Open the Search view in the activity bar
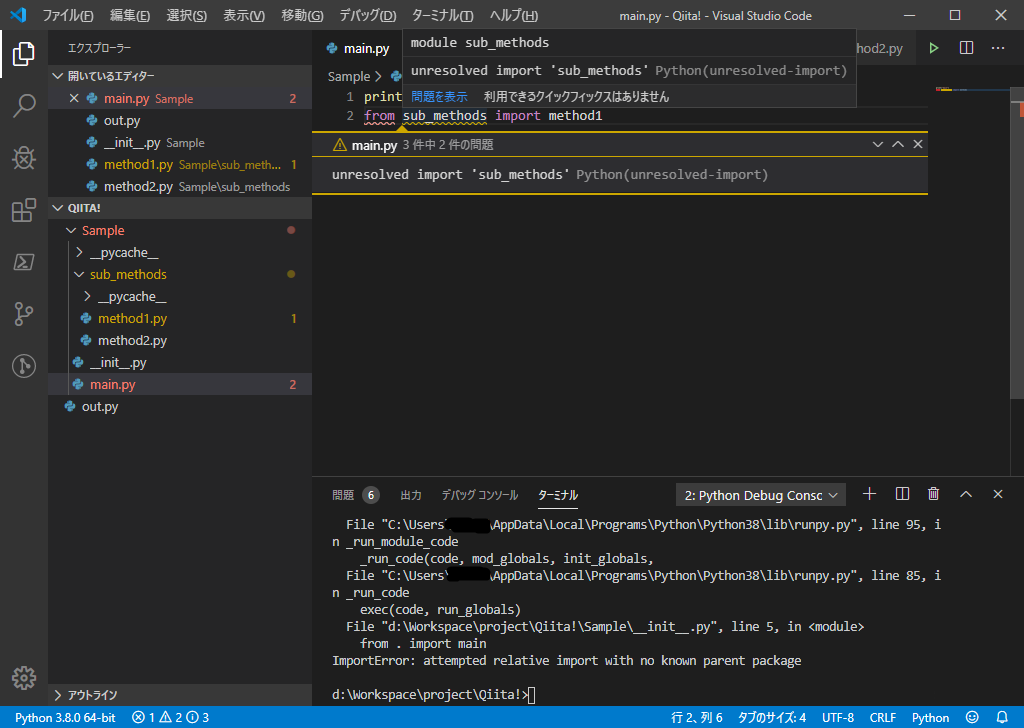This screenshot has height=728, width=1024. [24, 105]
